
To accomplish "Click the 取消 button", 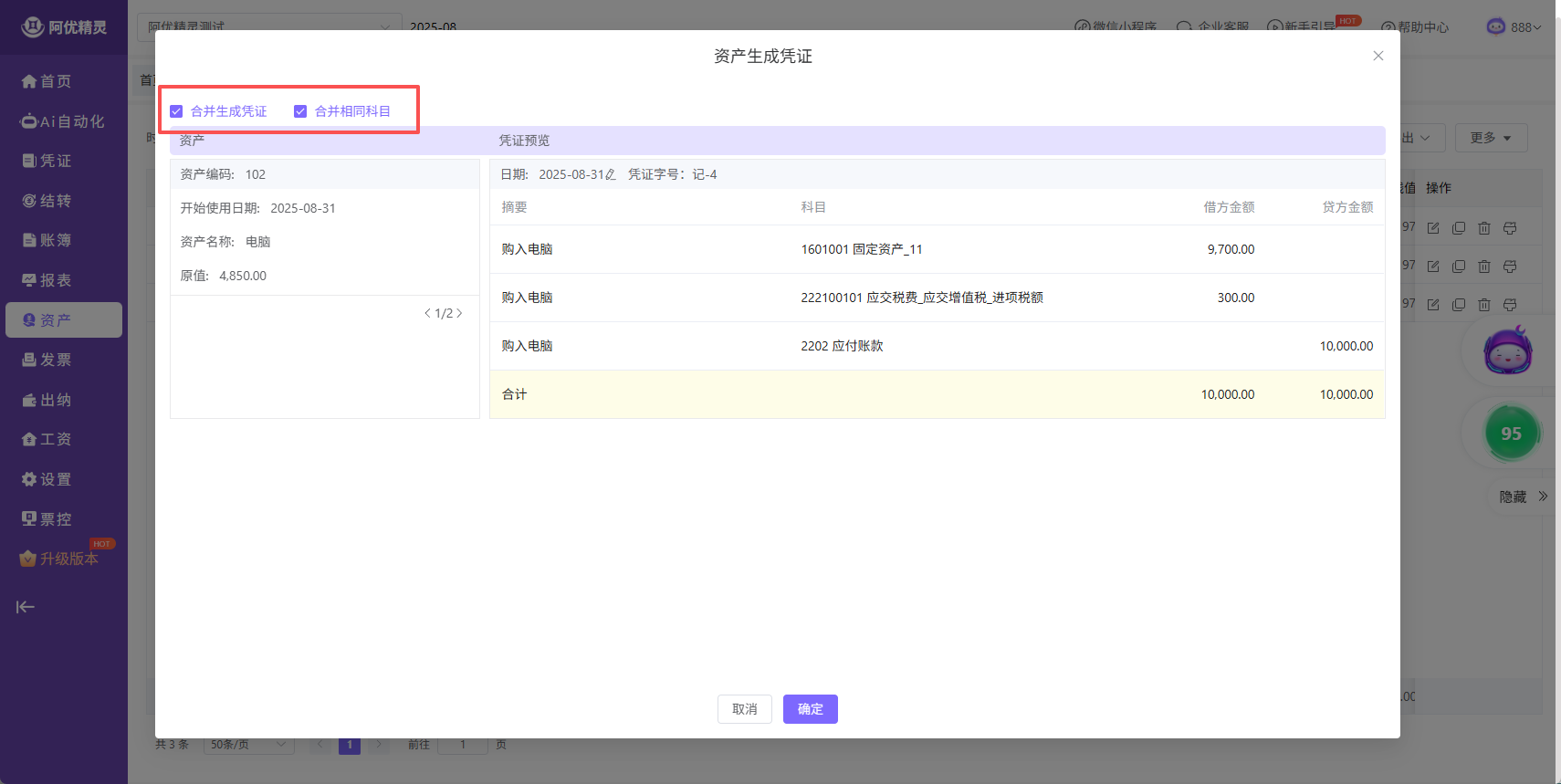I will click(744, 709).
